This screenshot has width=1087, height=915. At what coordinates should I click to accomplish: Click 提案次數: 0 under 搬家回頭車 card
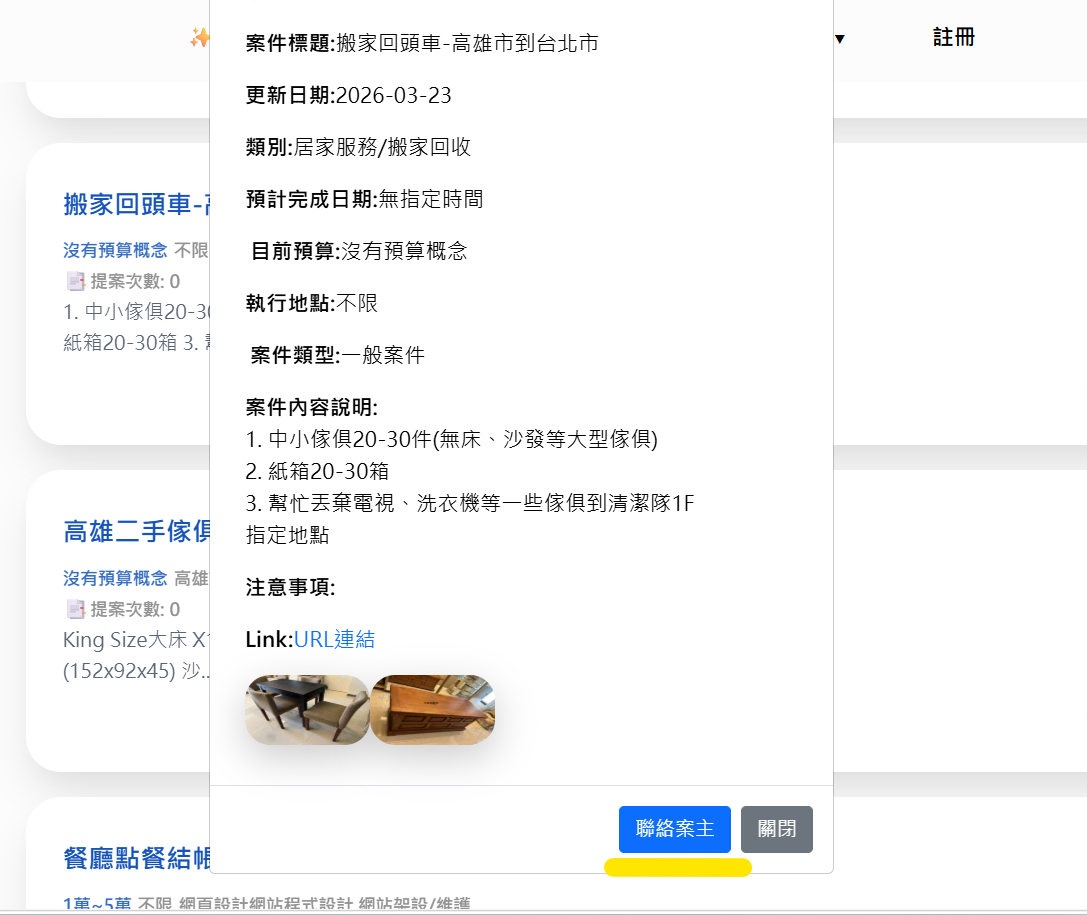135,281
